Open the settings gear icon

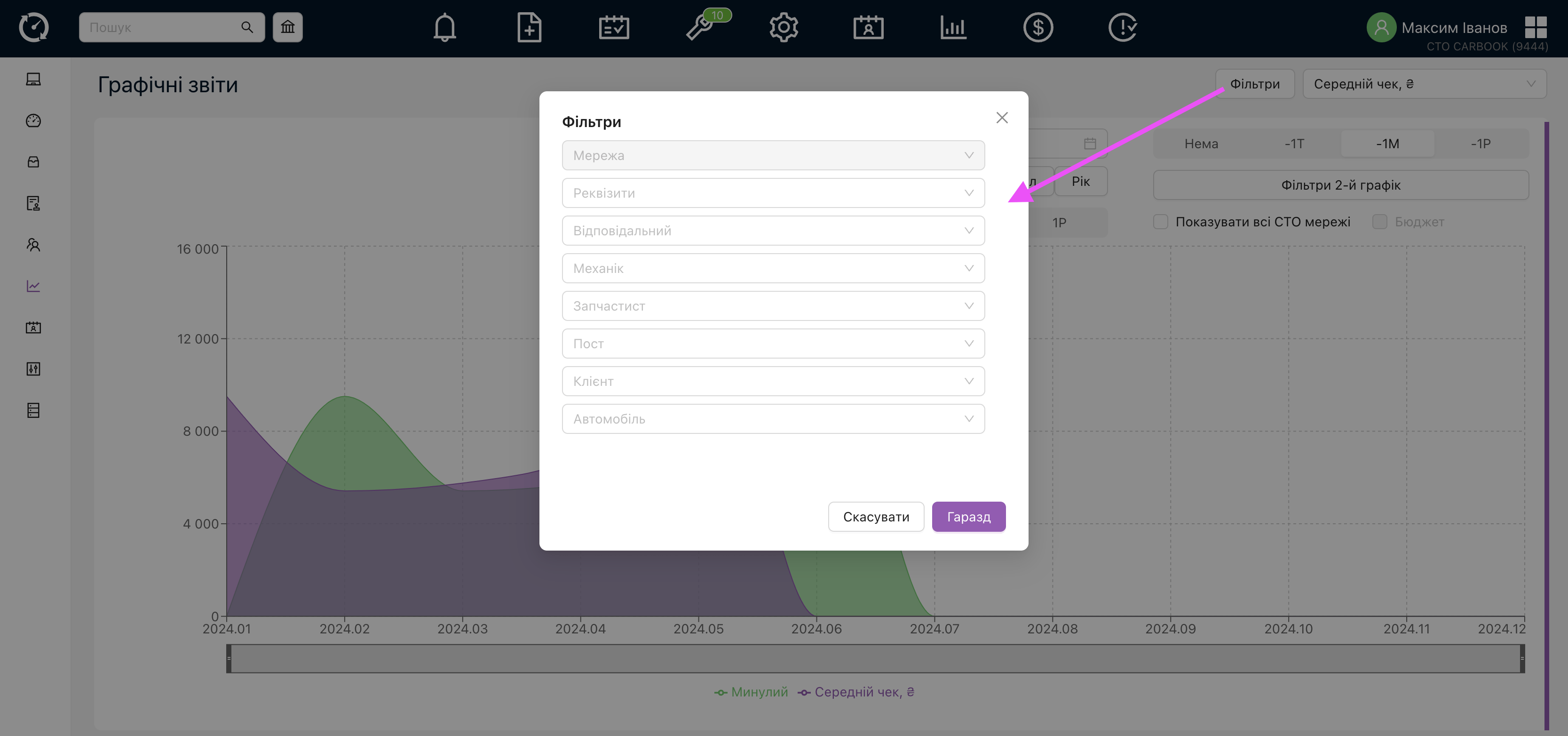(784, 27)
